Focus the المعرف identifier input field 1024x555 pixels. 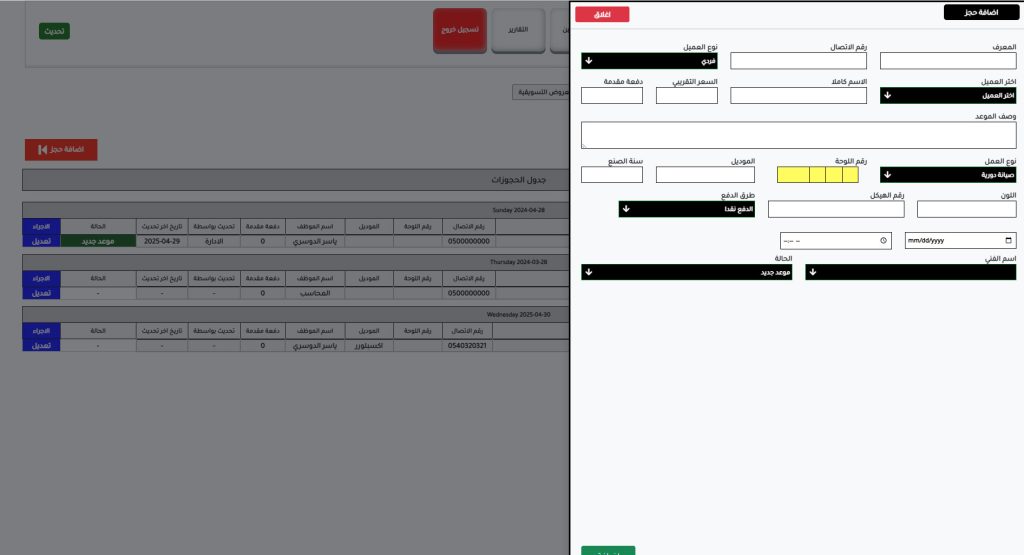[947, 61]
